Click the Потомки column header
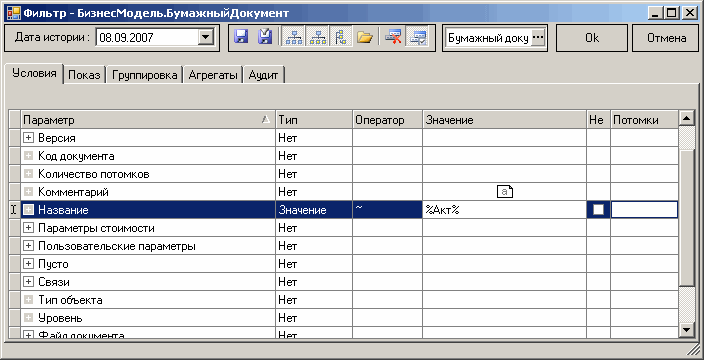 [x=644, y=120]
